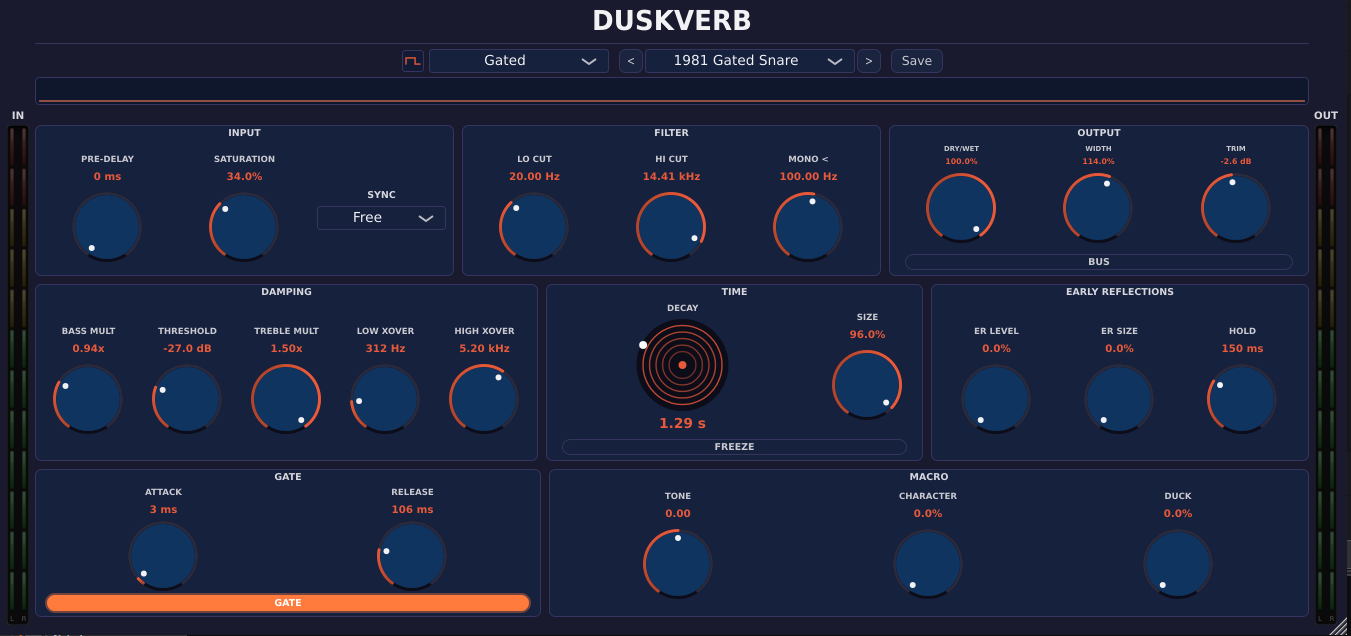Click the ER Level knob
Viewport: 1351px width, 636px height.
coord(996,399)
